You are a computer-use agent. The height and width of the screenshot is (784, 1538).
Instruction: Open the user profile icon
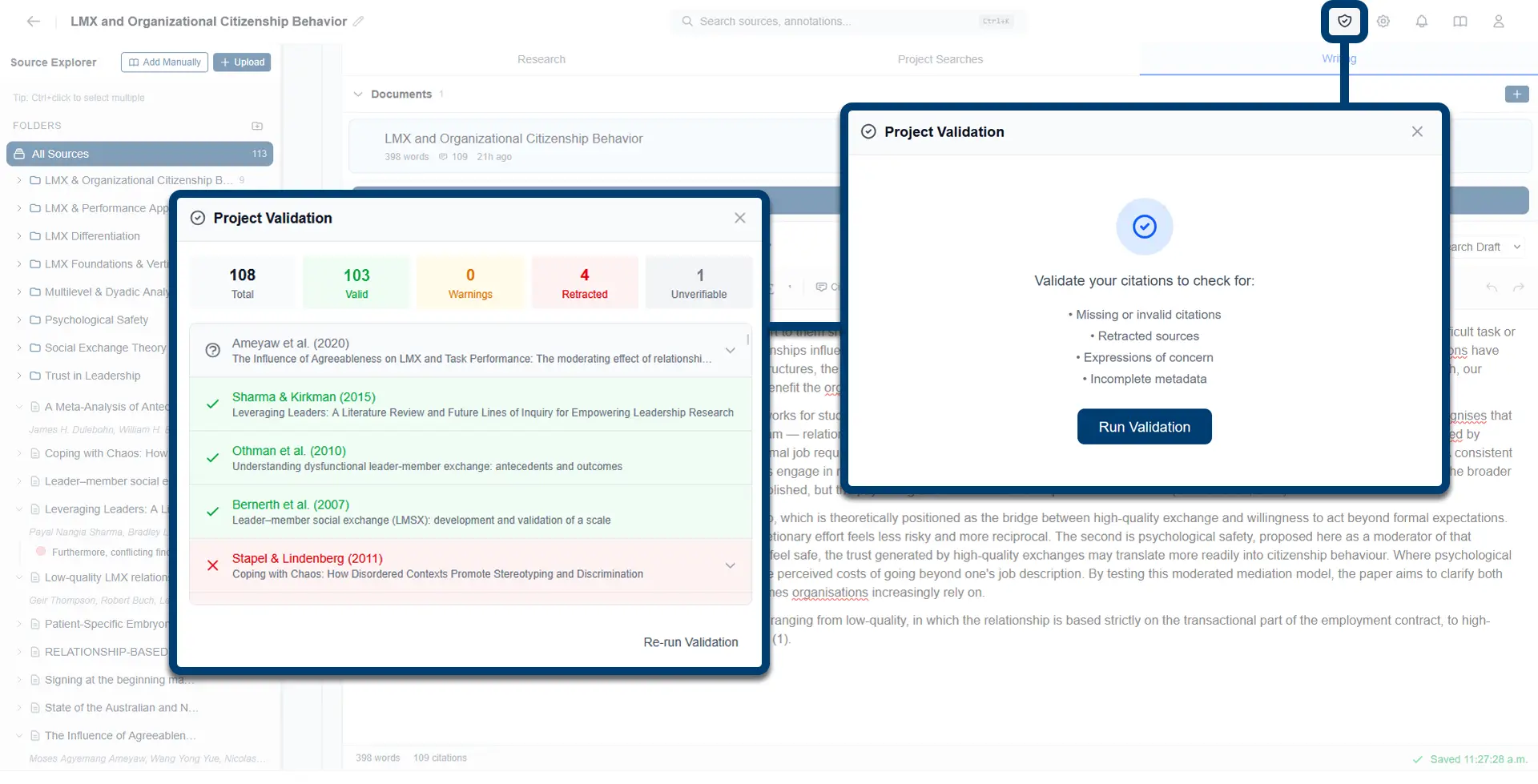click(x=1499, y=22)
